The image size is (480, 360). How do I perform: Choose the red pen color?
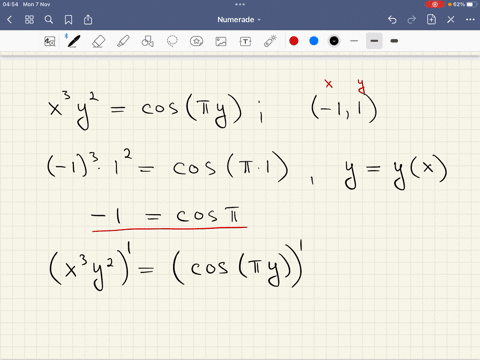tap(294, 41)
